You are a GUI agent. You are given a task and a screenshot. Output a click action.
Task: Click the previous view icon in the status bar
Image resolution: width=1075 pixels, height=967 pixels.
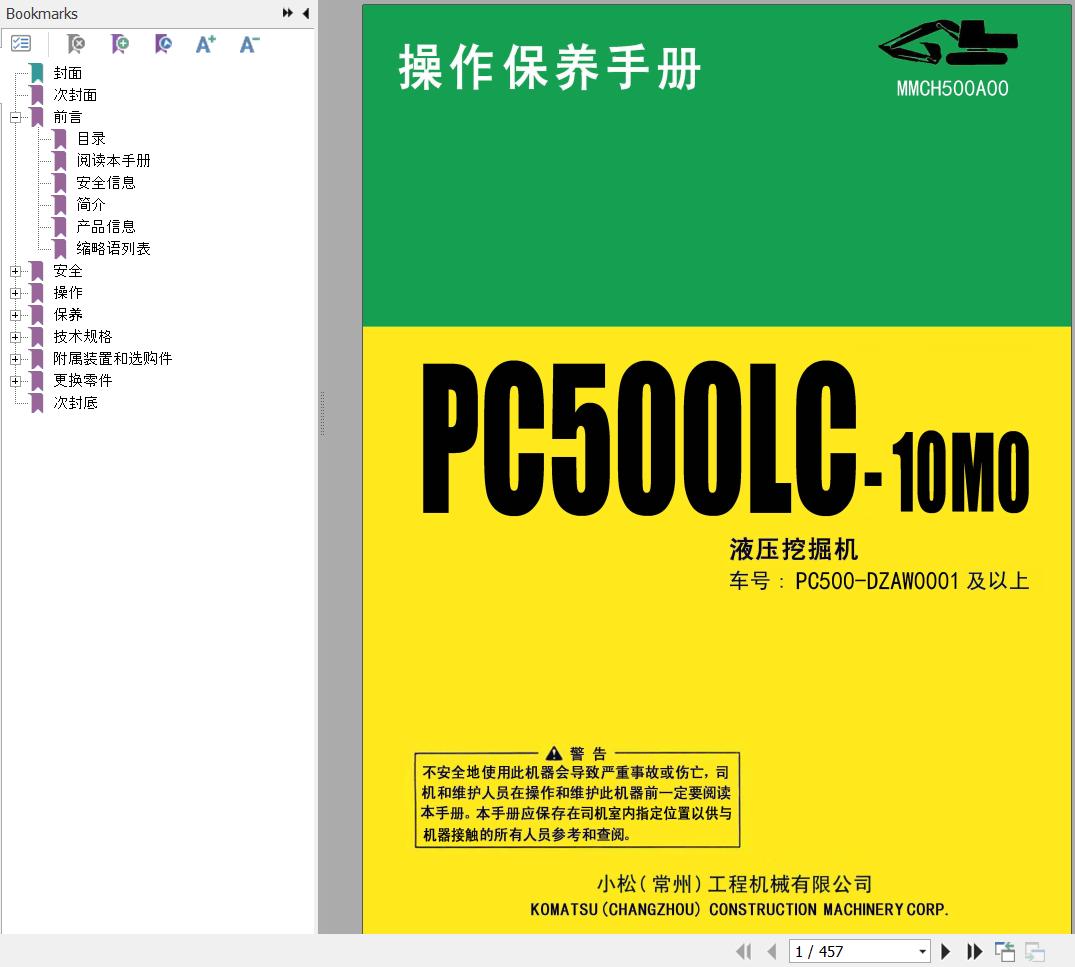click(1005, 951)
